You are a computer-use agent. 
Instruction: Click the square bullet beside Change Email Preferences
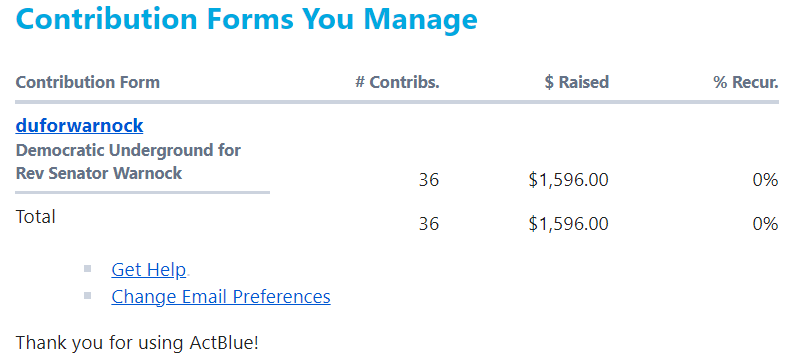88,295
